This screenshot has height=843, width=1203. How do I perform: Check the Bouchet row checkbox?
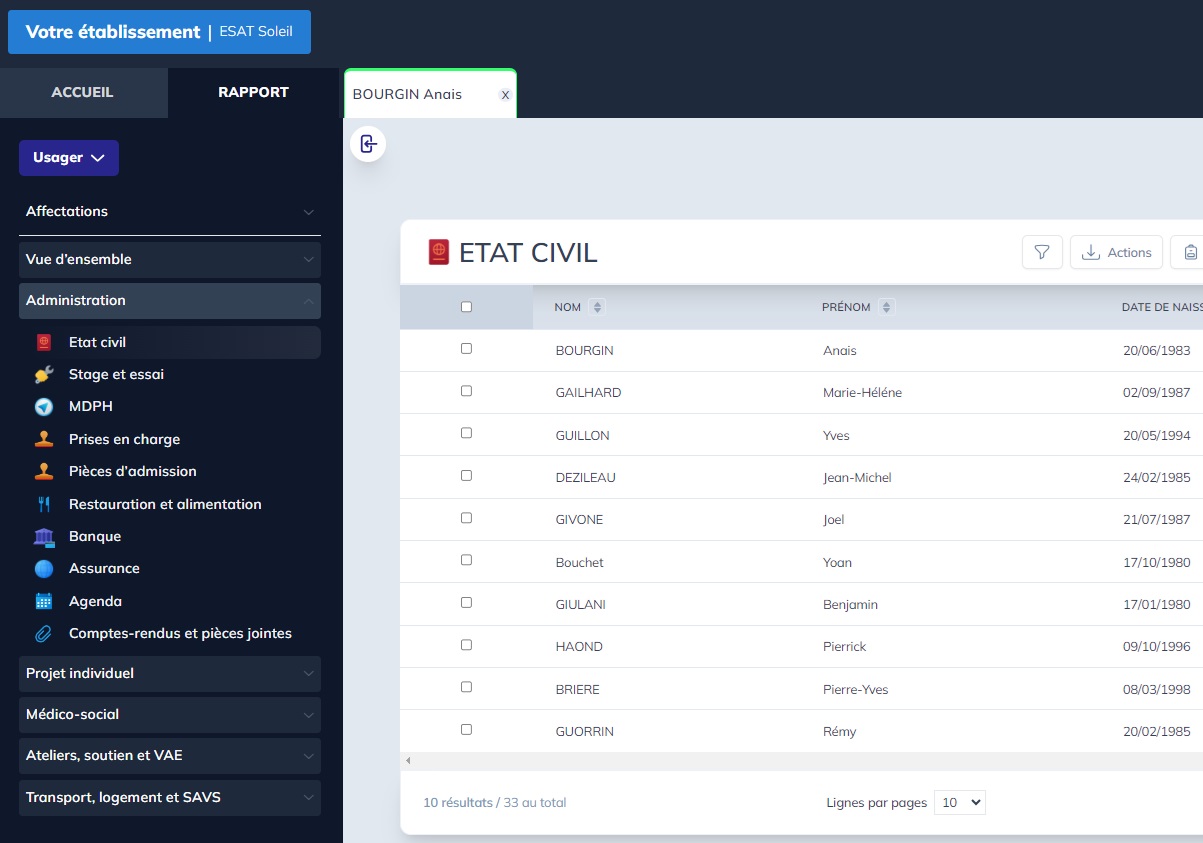466,560
